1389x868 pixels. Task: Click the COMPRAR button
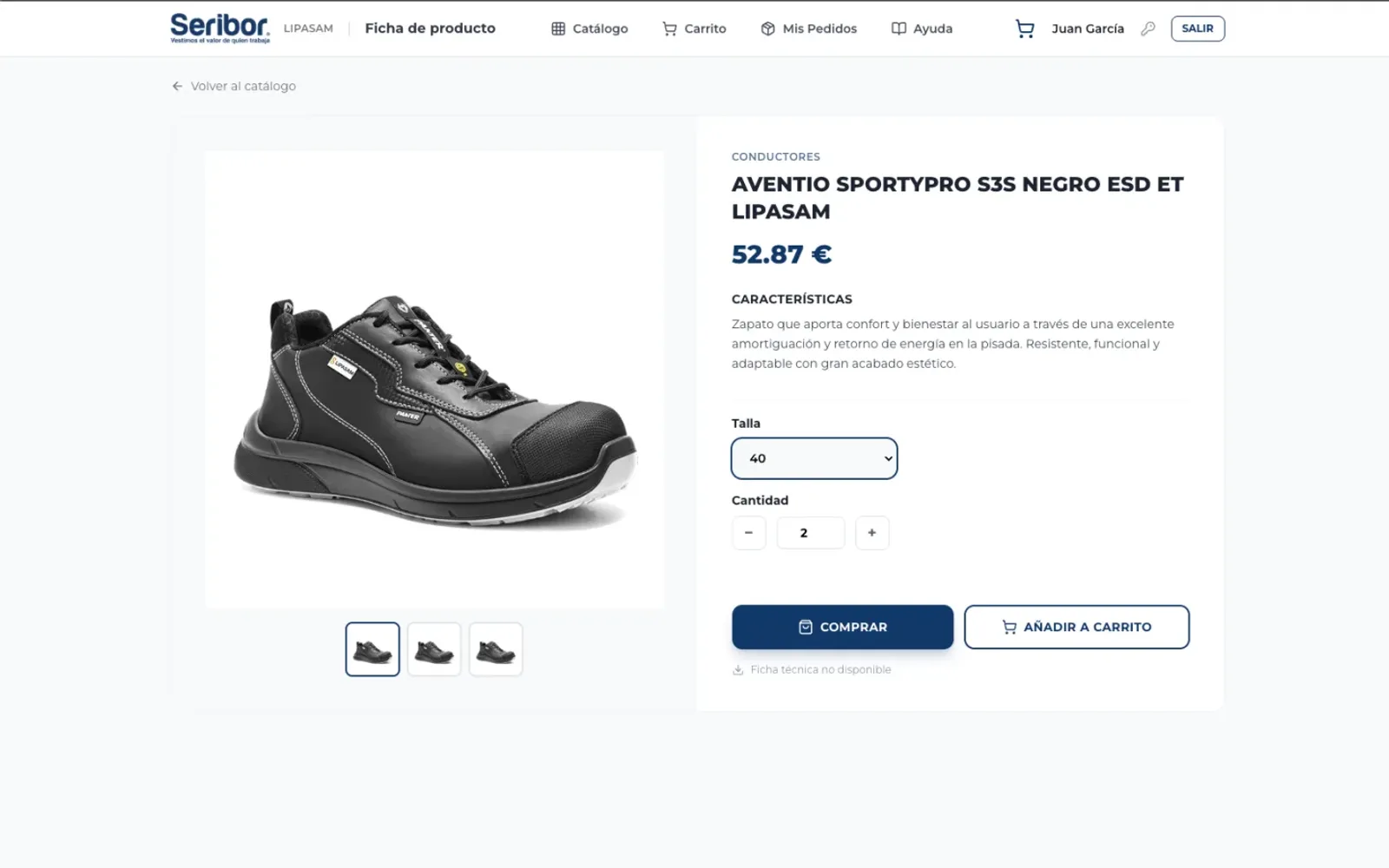842,627
